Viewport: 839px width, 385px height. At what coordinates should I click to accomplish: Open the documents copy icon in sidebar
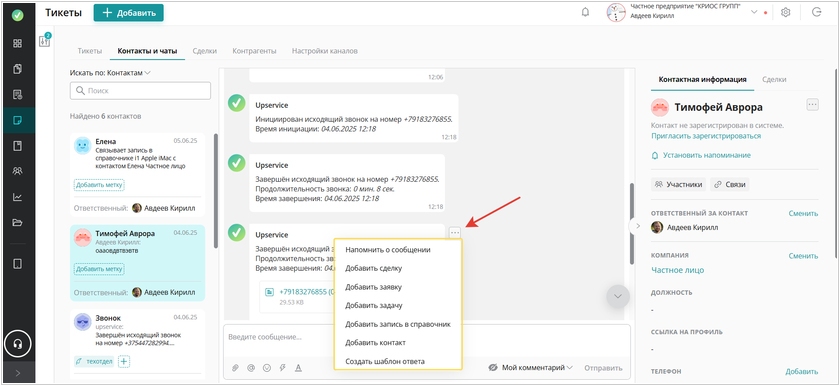[x=18, y=69]
